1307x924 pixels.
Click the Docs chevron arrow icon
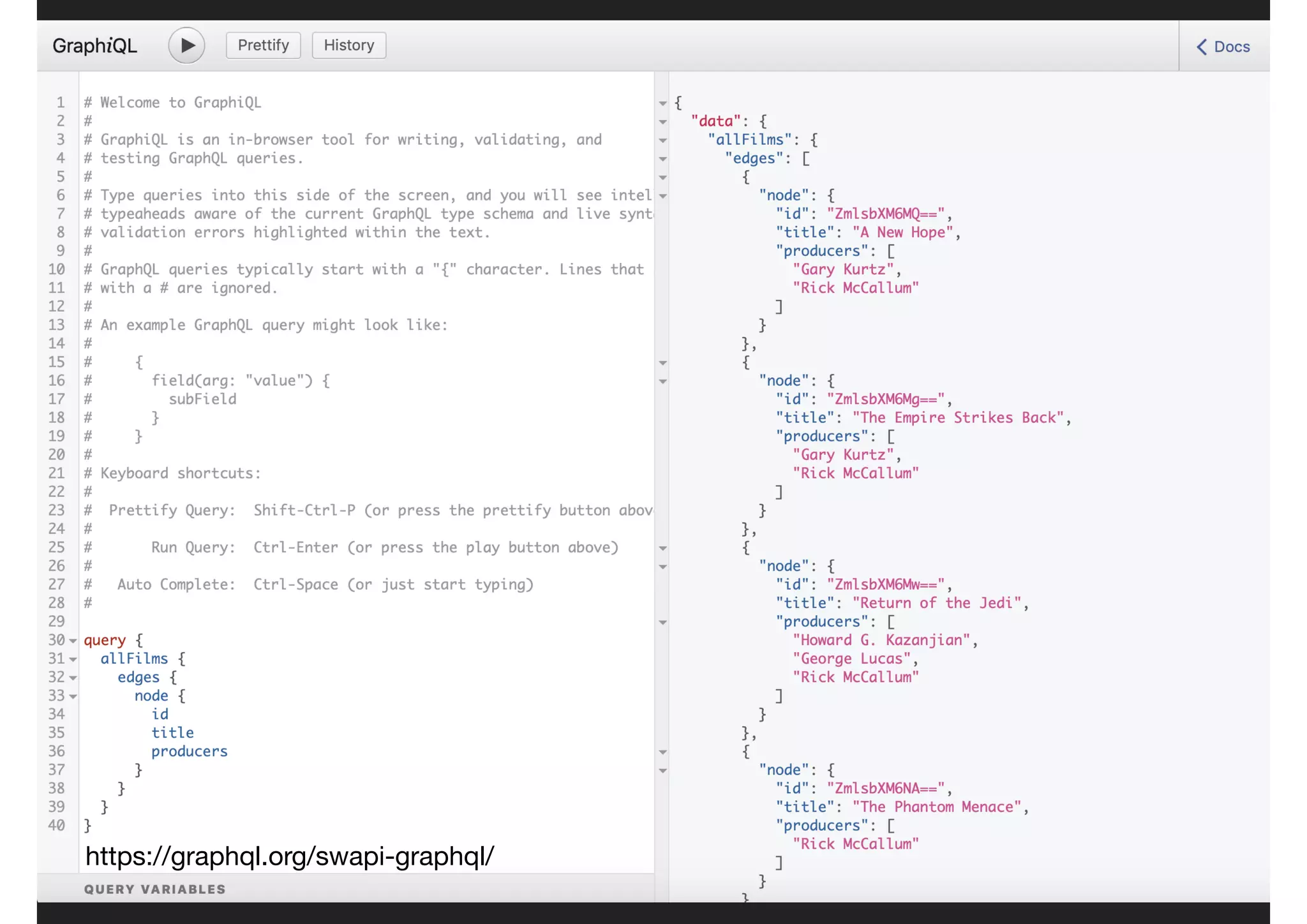point(1202,47)
